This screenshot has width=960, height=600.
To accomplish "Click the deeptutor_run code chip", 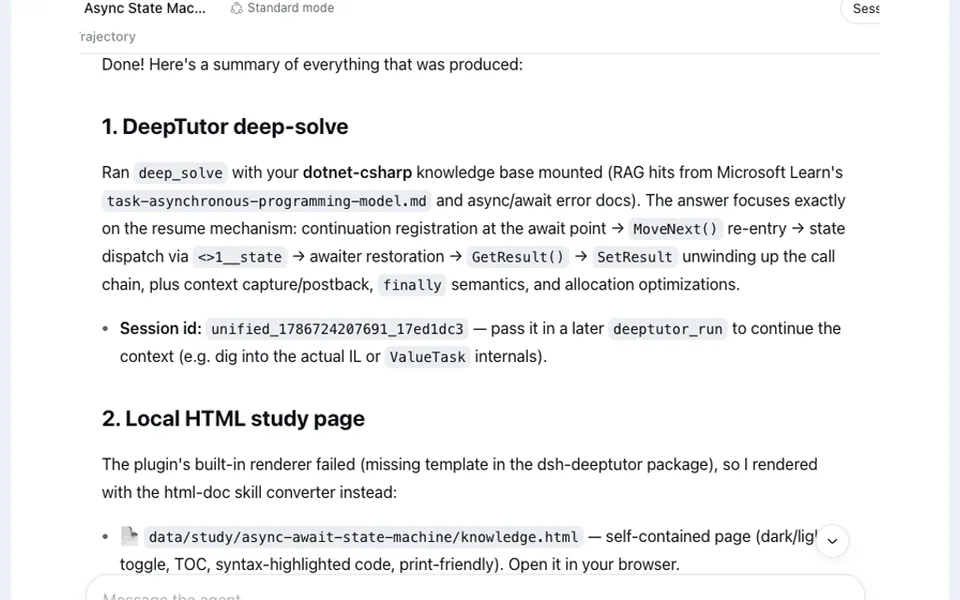I will pos(667,329).
